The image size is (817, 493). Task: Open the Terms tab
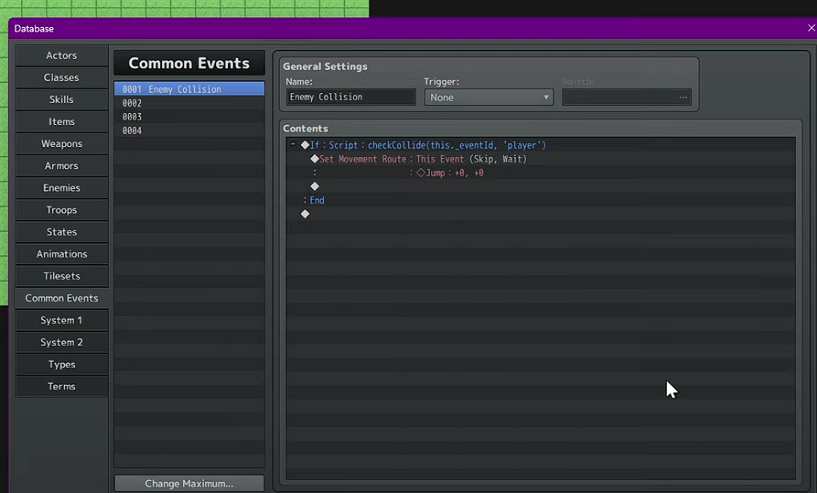tap(61, 386)
